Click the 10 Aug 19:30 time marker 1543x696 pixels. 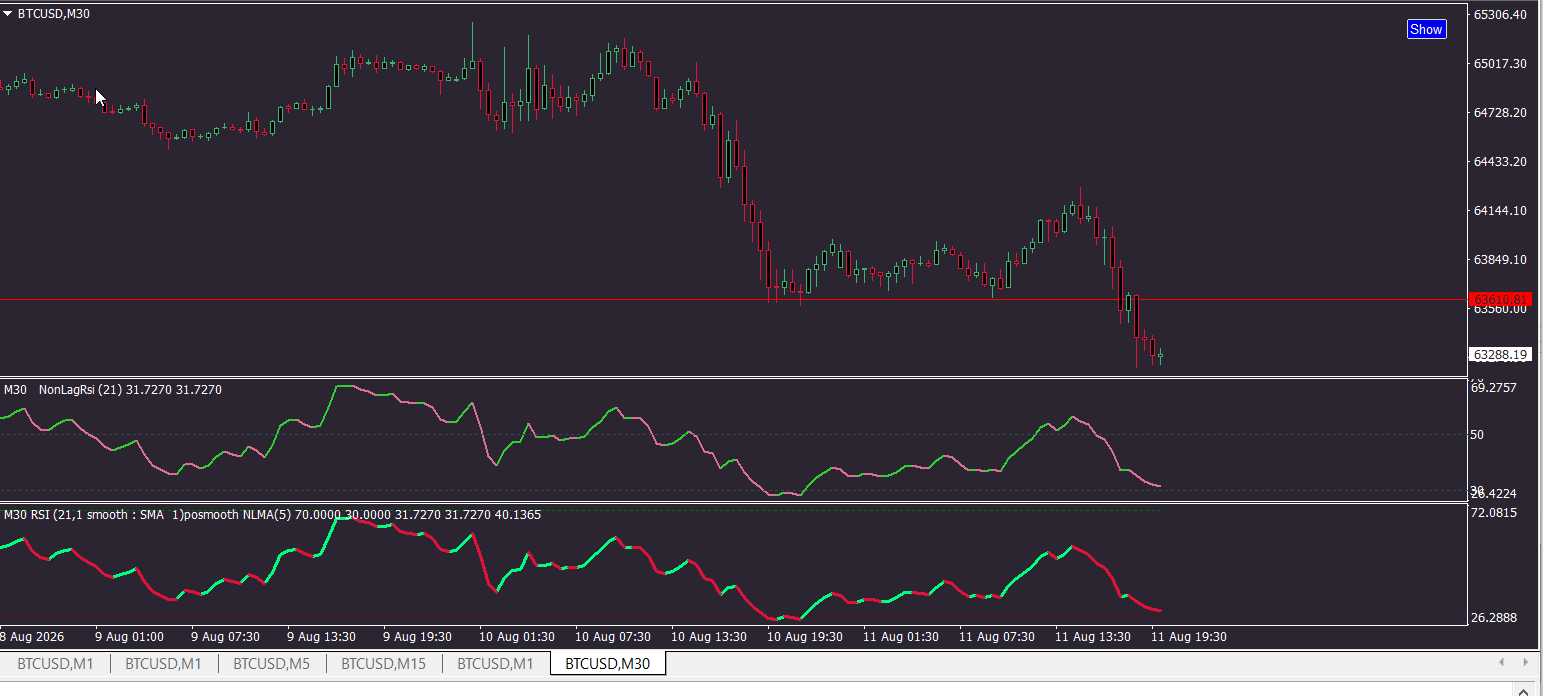tap(804, 637)
